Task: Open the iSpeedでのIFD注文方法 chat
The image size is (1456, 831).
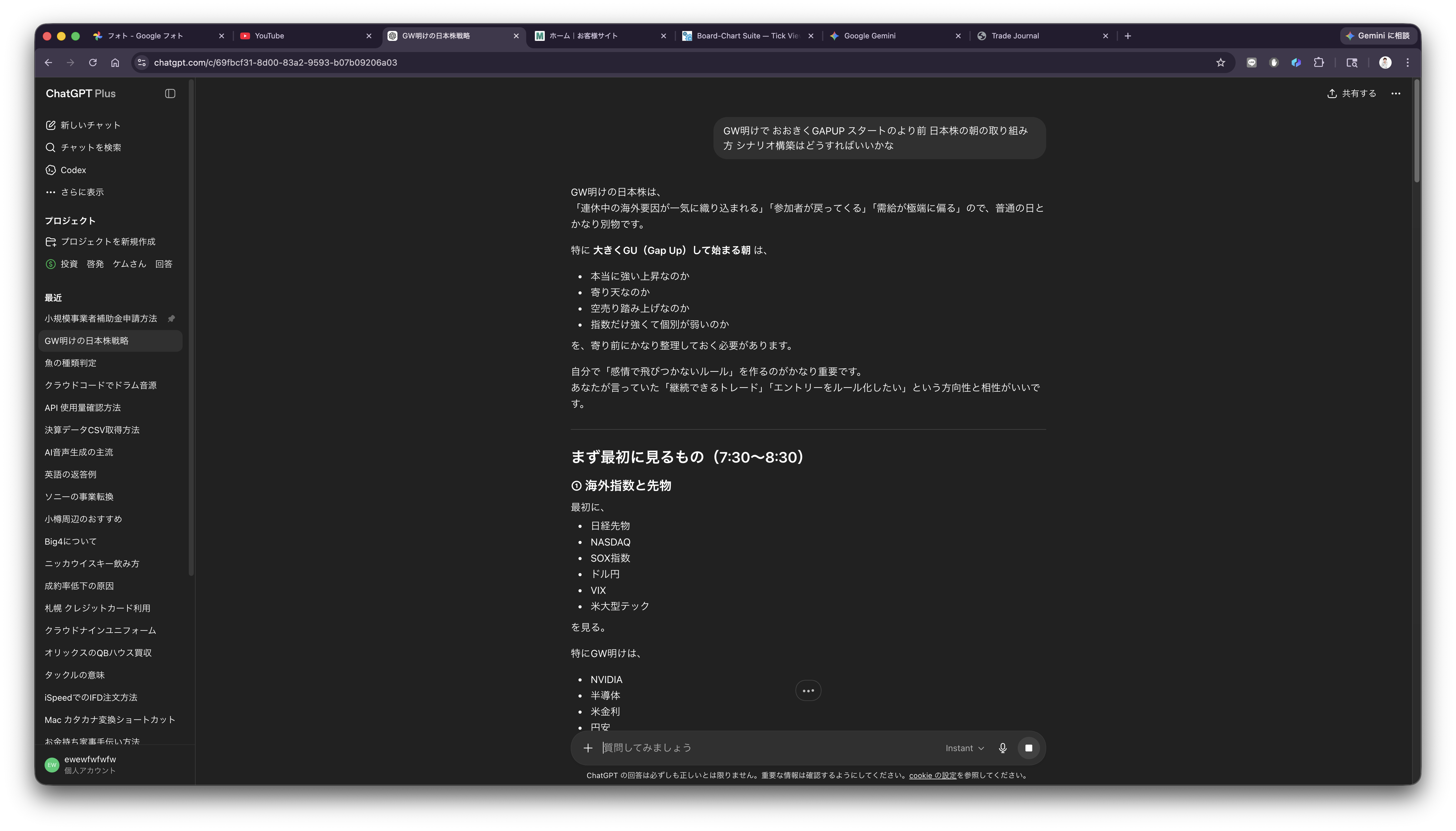Action: [x=111, y=698]
